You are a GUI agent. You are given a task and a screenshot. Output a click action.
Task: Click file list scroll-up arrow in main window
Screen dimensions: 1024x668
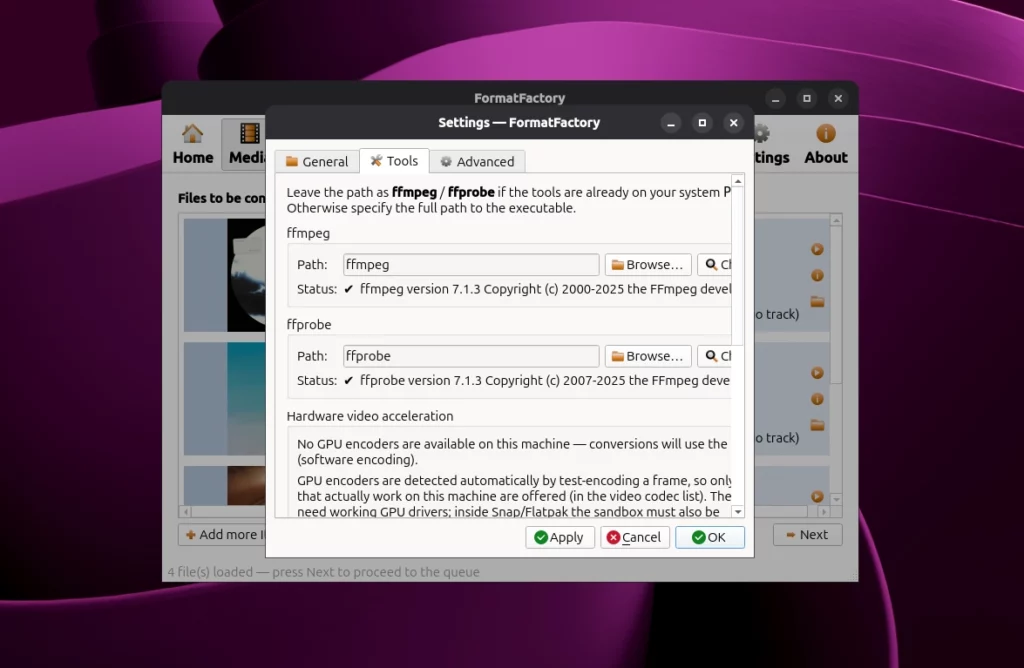pyautogui.click(x=836, y=221)
